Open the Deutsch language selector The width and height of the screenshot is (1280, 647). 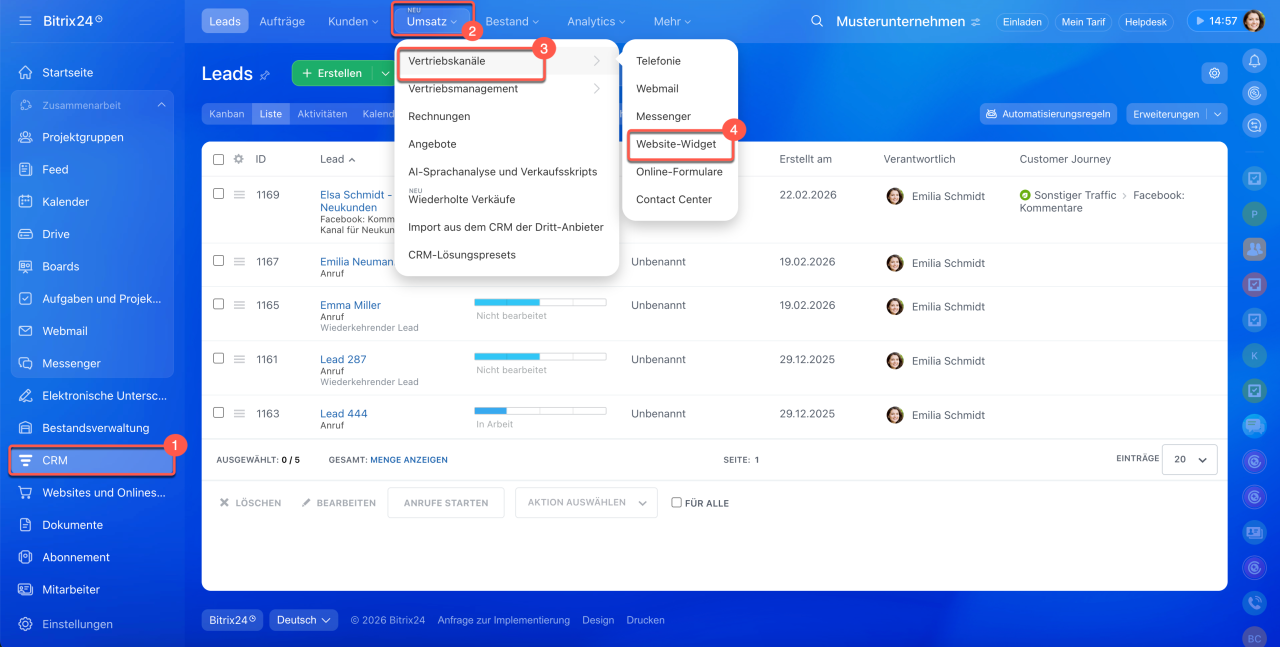coord(303,620)
